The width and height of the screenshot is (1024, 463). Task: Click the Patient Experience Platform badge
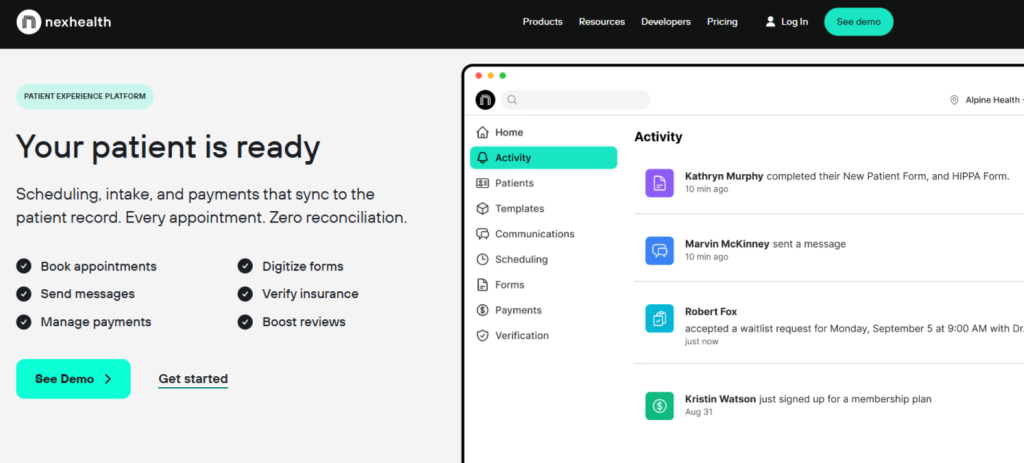pyautogui.click(x=85, y=96)
